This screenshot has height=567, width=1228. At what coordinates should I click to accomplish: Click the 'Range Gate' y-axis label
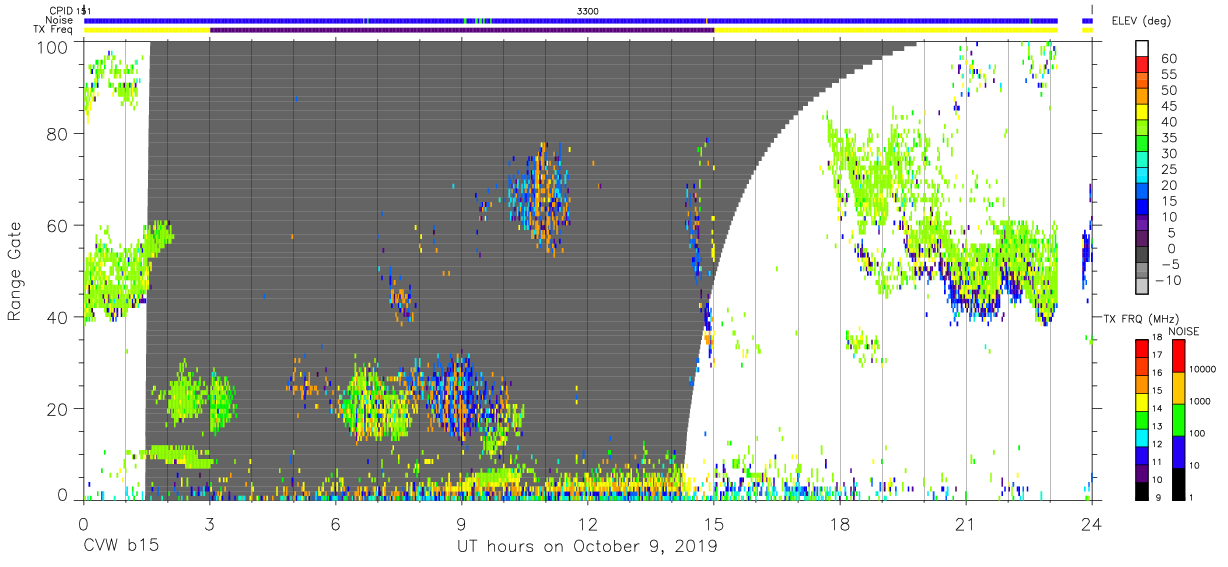tap(15, 270)
